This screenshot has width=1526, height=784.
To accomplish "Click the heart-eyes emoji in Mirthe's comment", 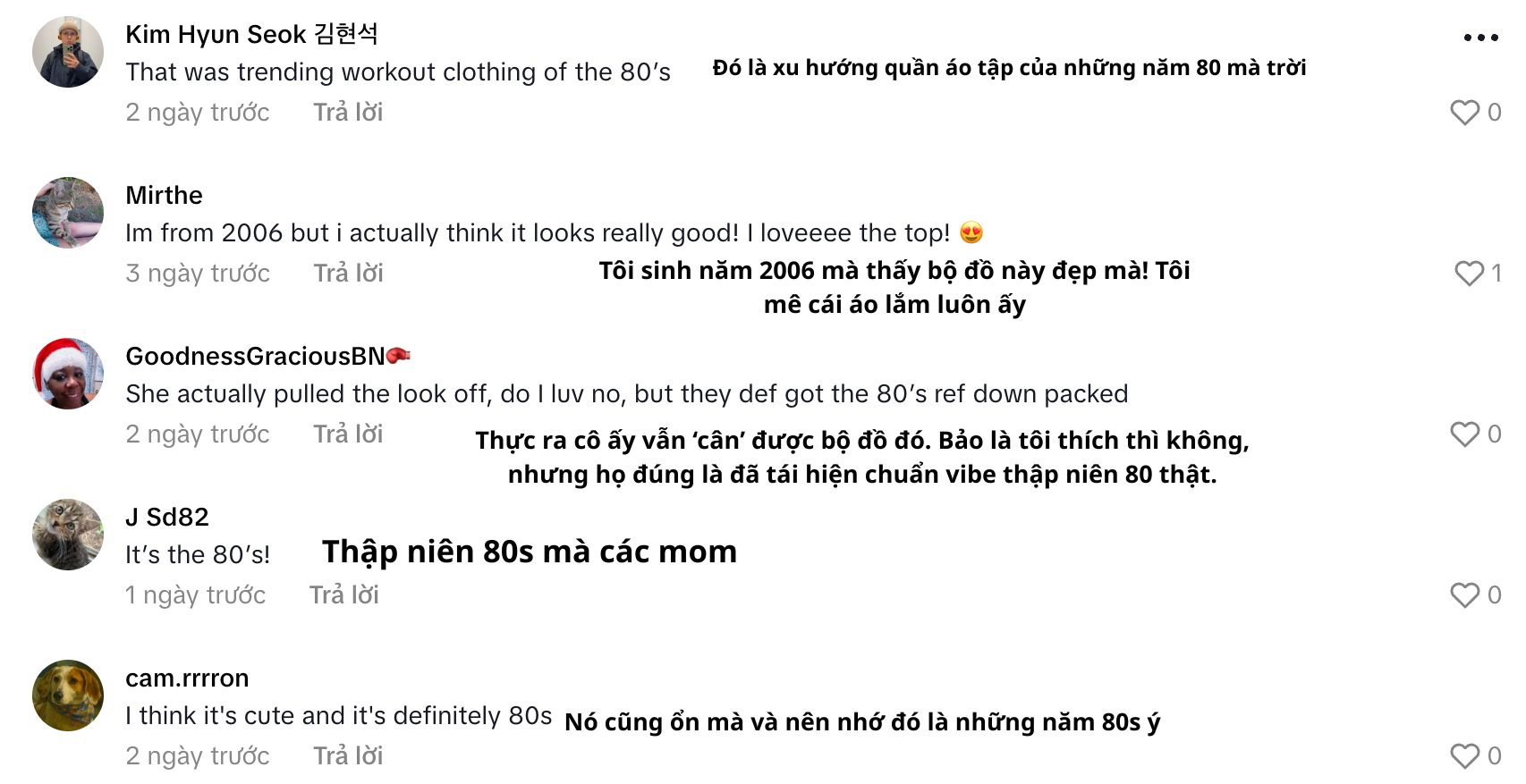I will [974, 232].
